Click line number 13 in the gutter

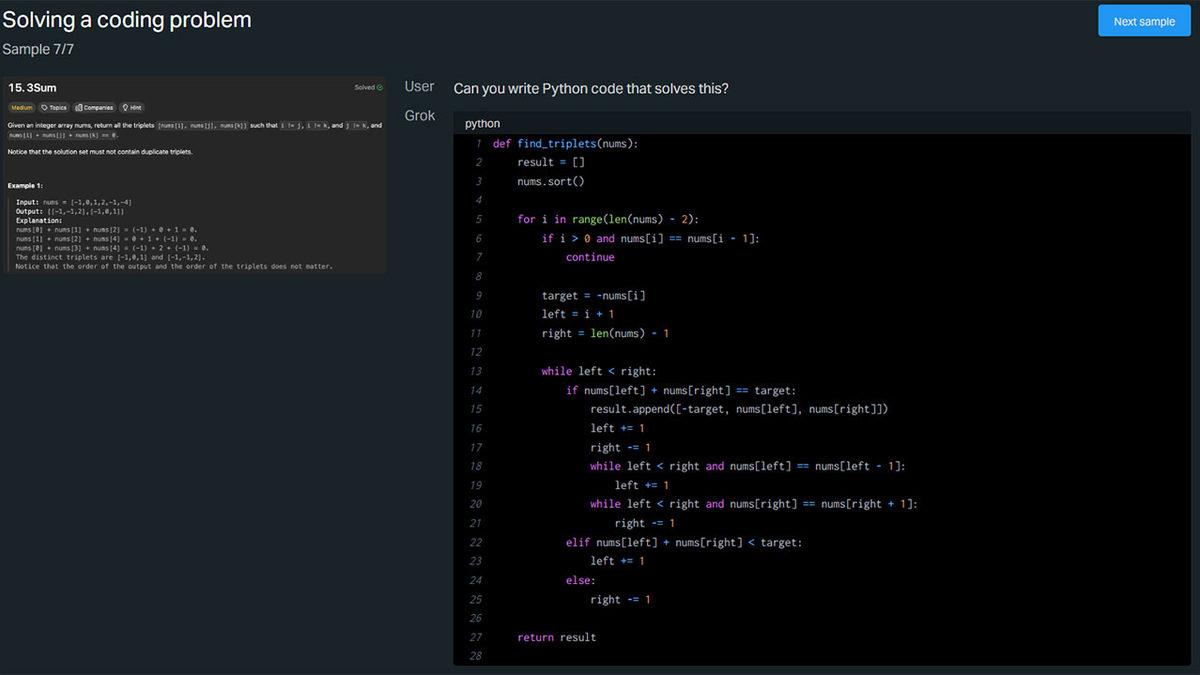click(475, 371)
